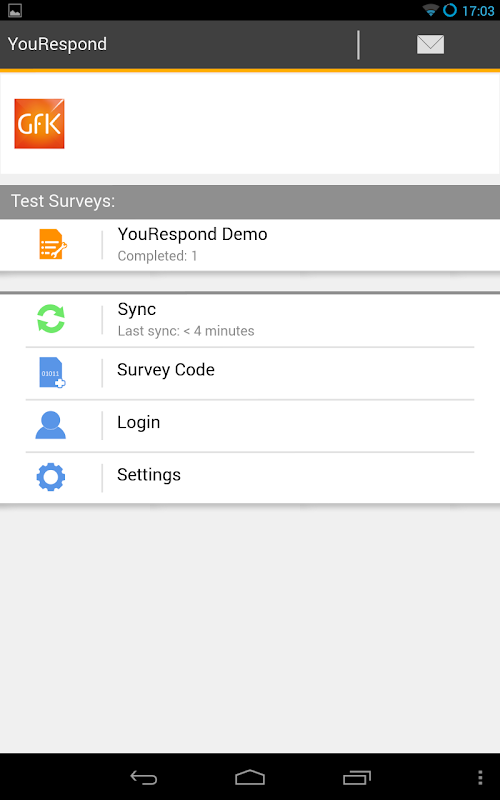
Task: Open the overflow menu dots in navigation bar
Action: (x=480, y=778)
